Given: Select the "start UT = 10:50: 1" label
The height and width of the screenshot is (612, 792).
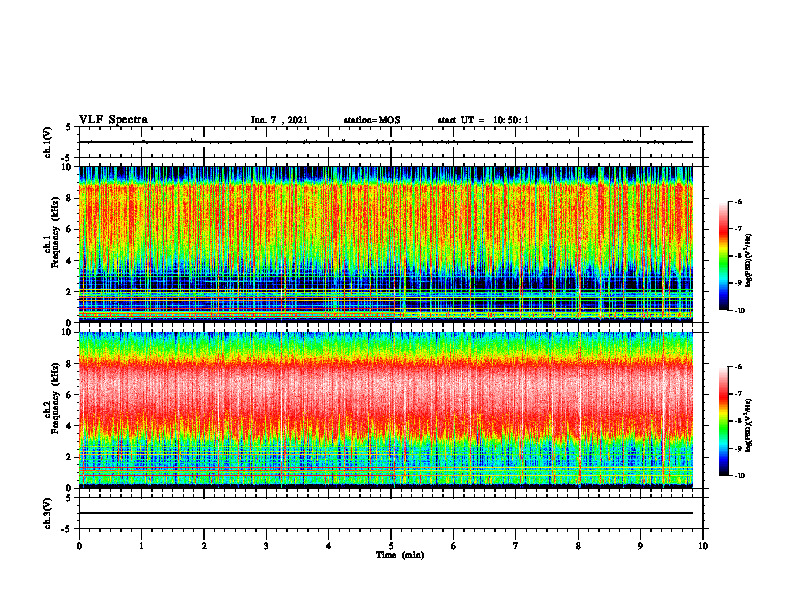Looking at the screenshot, I should click(483, 120).
